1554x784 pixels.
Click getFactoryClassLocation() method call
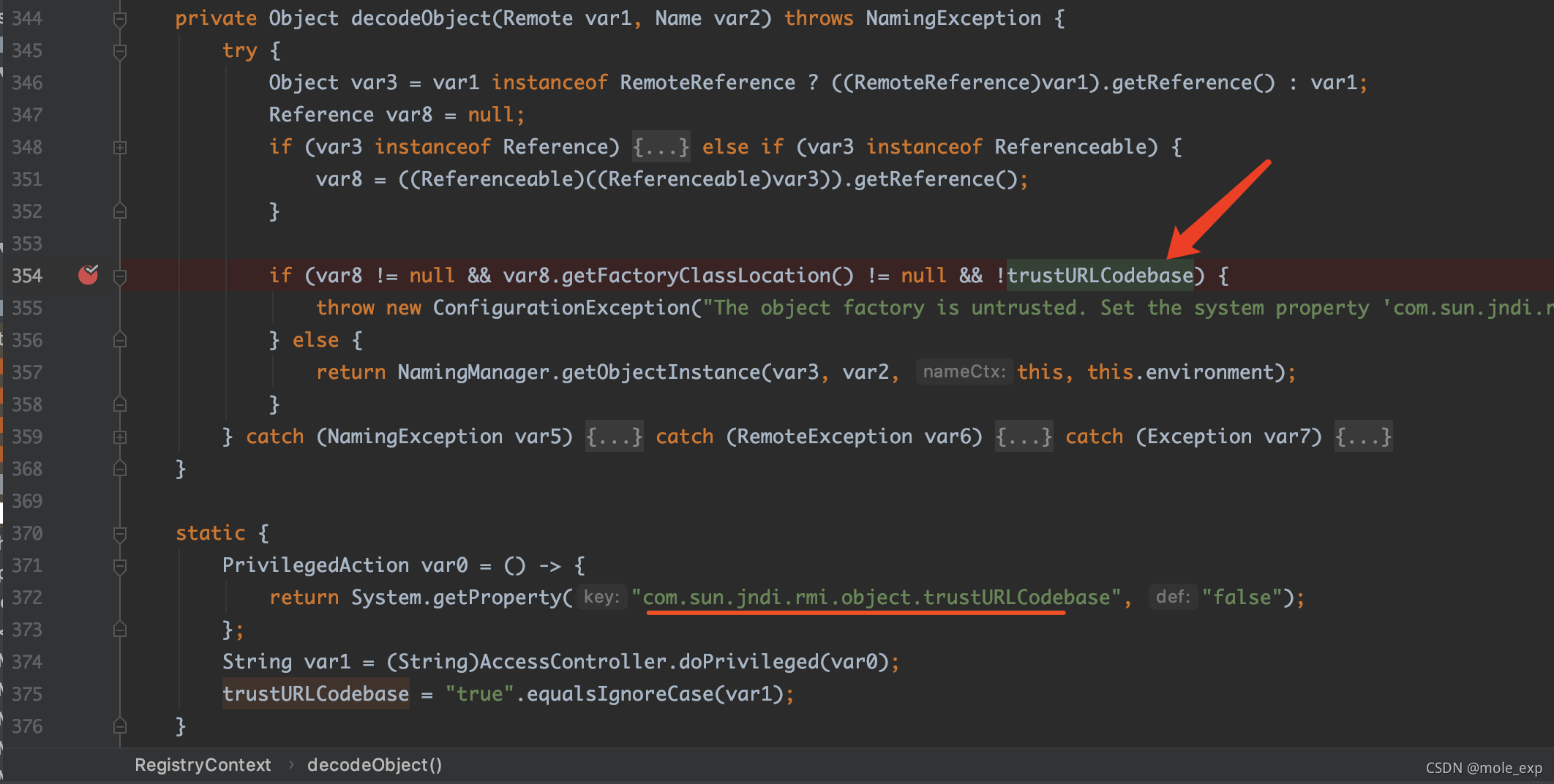coord(707,276)
